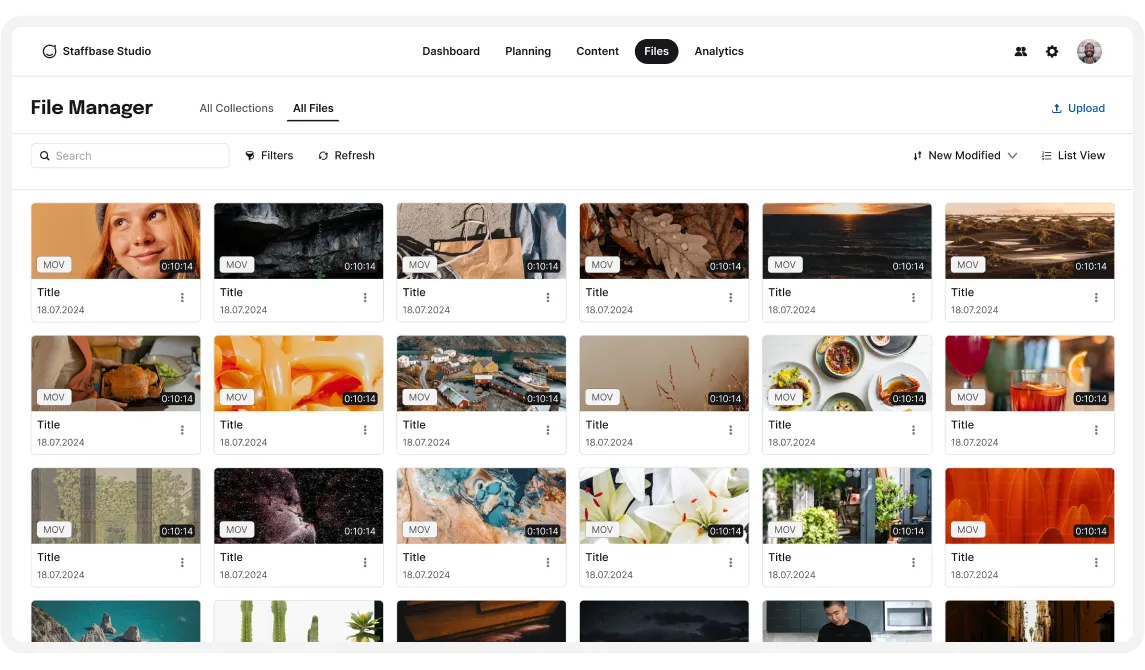Click inside the Search field
The height and width of the screenshot is (670, 1145).
(x=130, y=155)
